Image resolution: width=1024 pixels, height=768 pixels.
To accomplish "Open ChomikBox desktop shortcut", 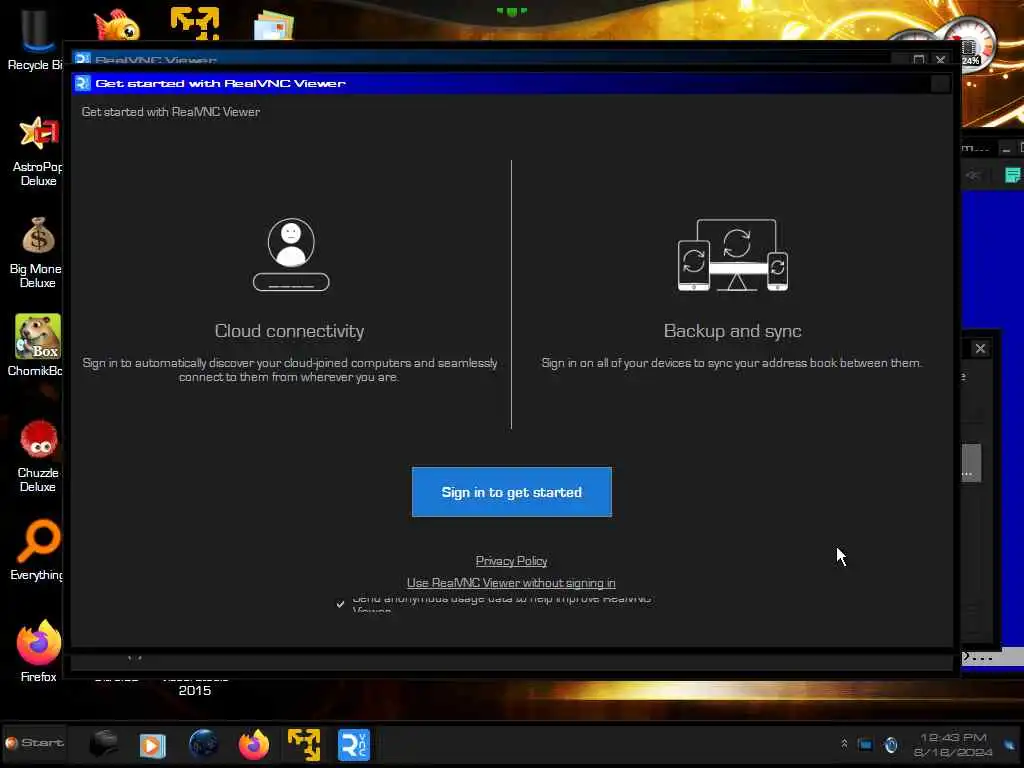I will (37, 345).
